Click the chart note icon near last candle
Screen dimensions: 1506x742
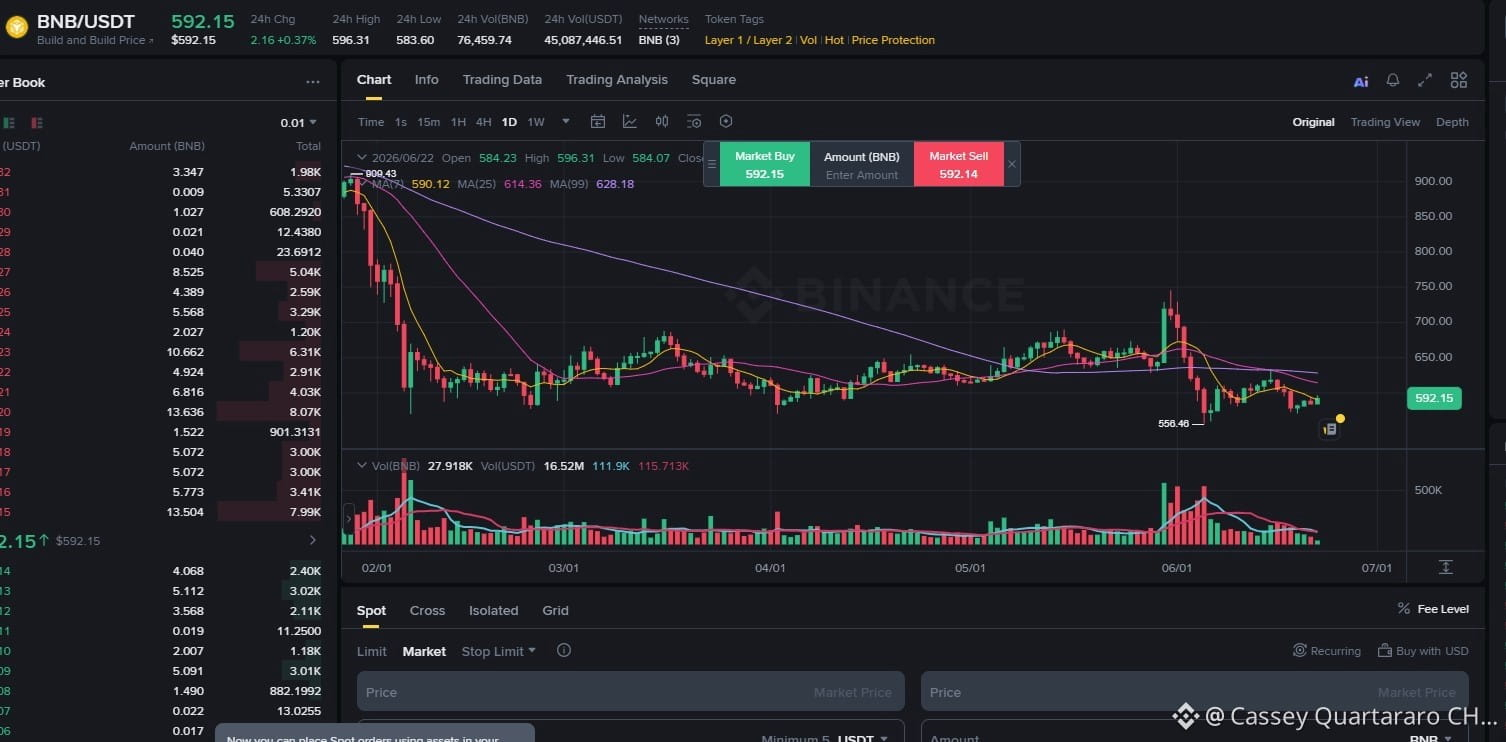(1330, 430)
